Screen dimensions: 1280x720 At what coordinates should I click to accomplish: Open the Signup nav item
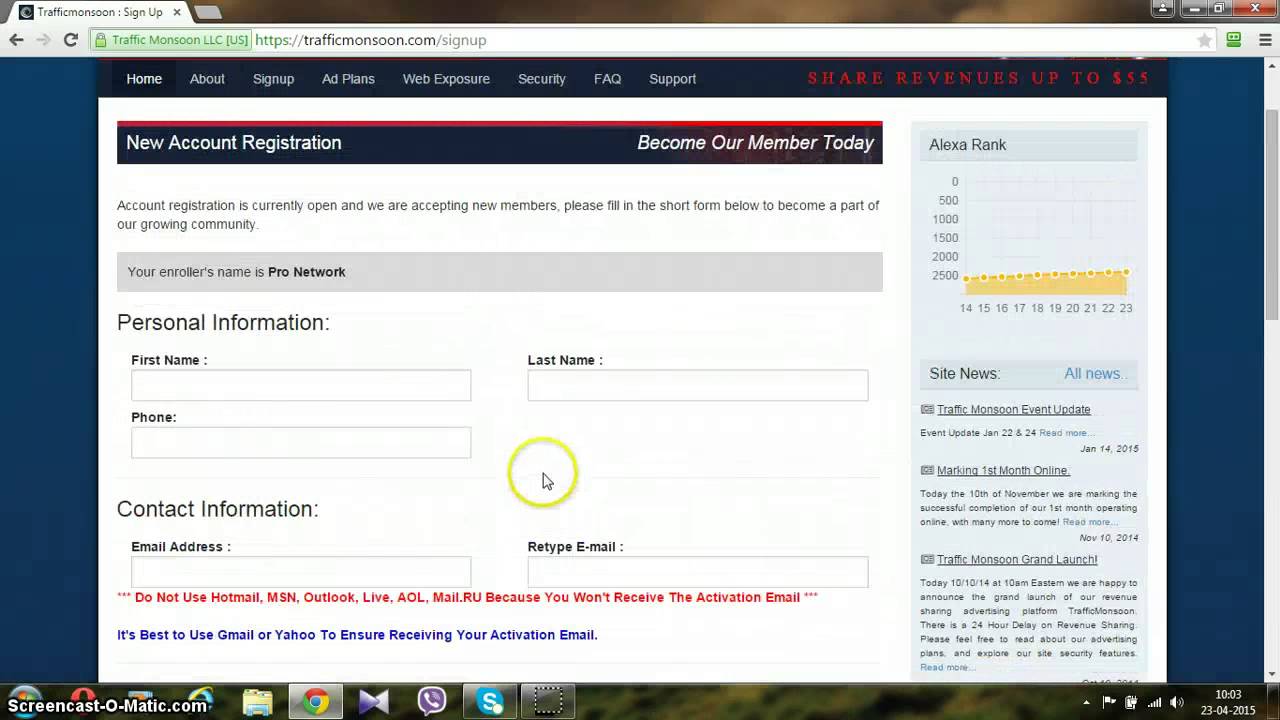[273, 79]
